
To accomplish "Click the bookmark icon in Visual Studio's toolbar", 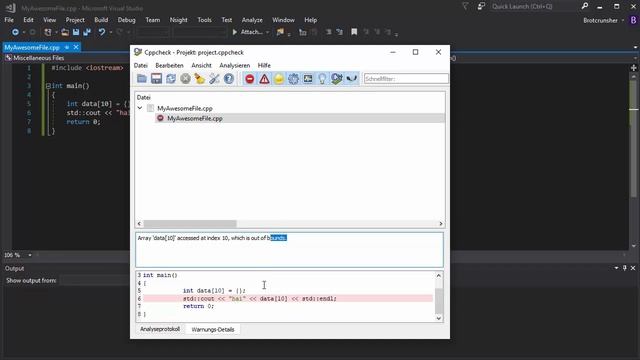I will click(x=354, y=32).
